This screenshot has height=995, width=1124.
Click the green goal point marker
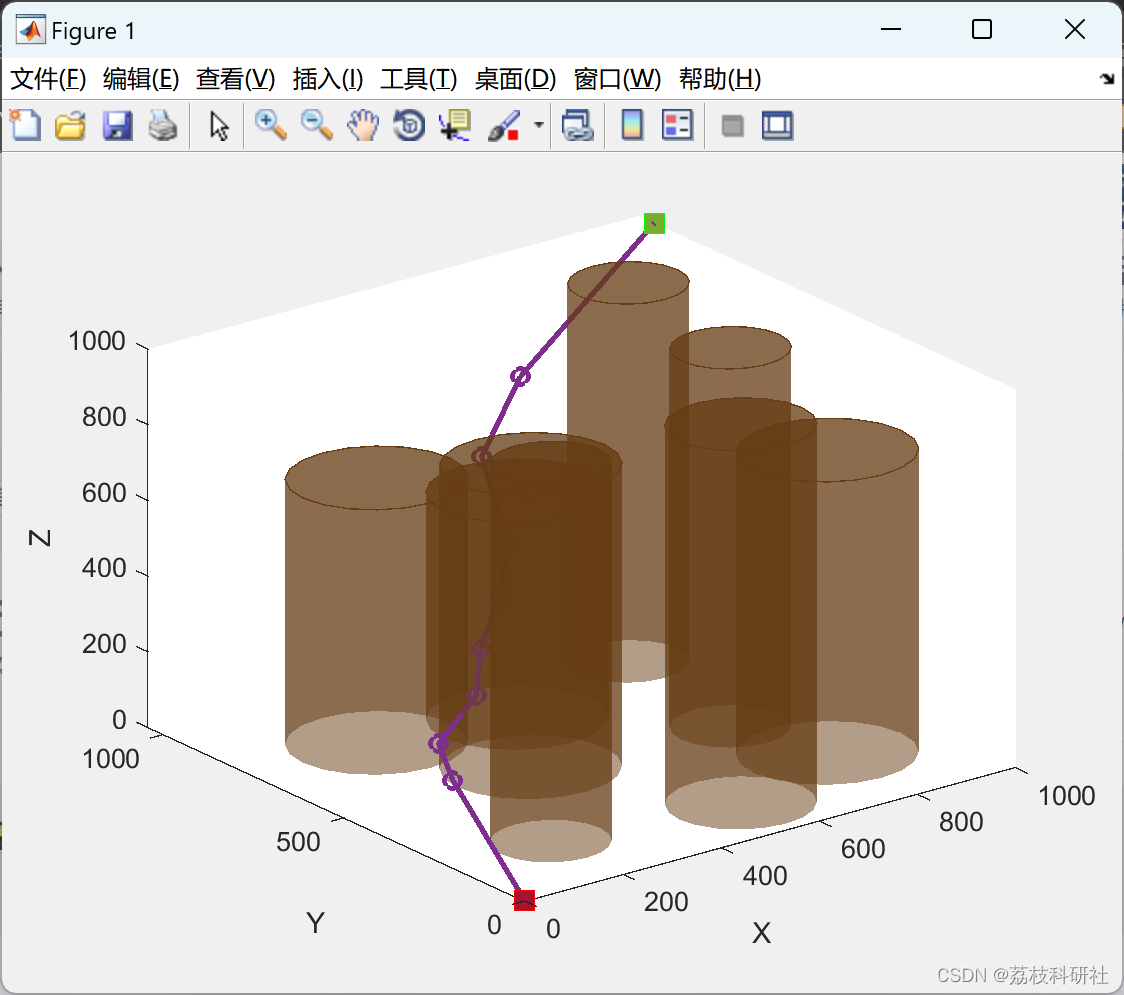654,224
